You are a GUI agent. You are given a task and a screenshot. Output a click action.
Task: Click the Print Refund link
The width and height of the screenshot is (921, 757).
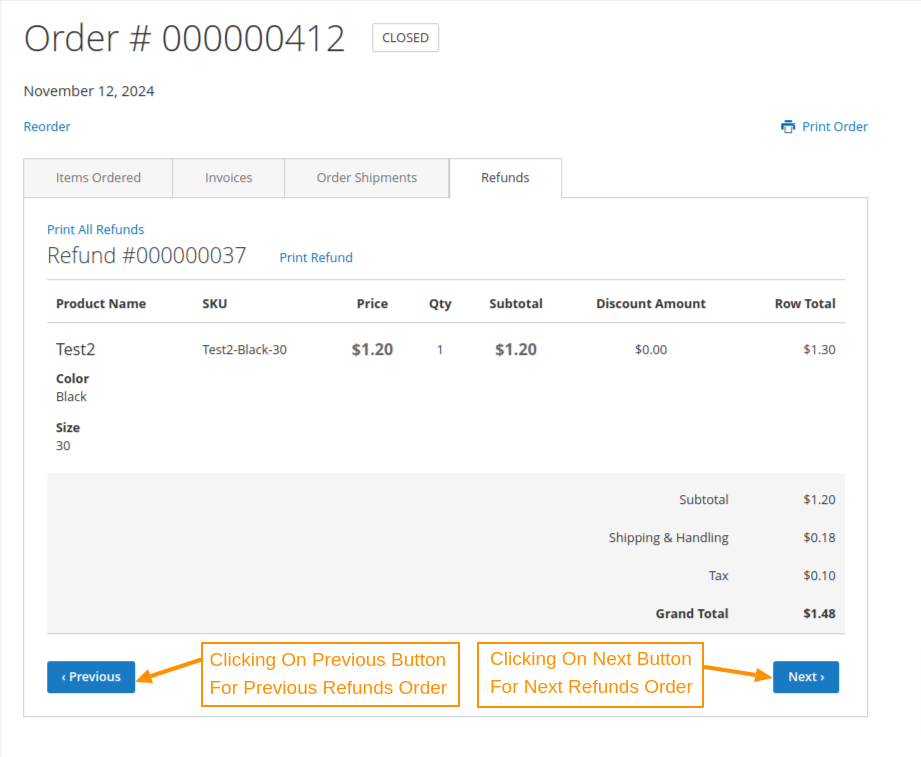[316, 258]
